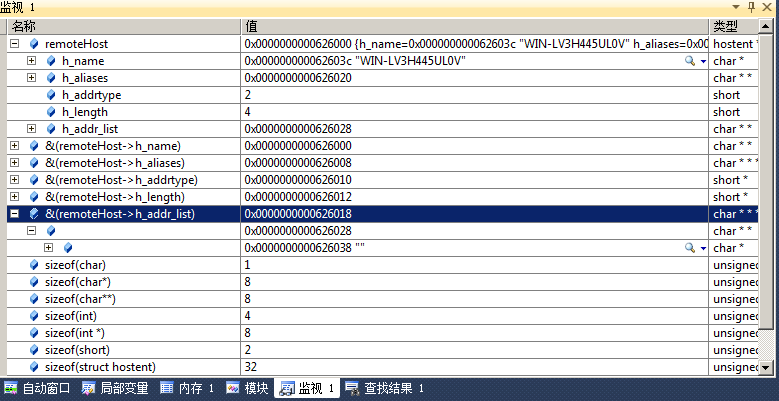
Task: Toggle auto-hide pin for watch panel
Action: point(751,7)
